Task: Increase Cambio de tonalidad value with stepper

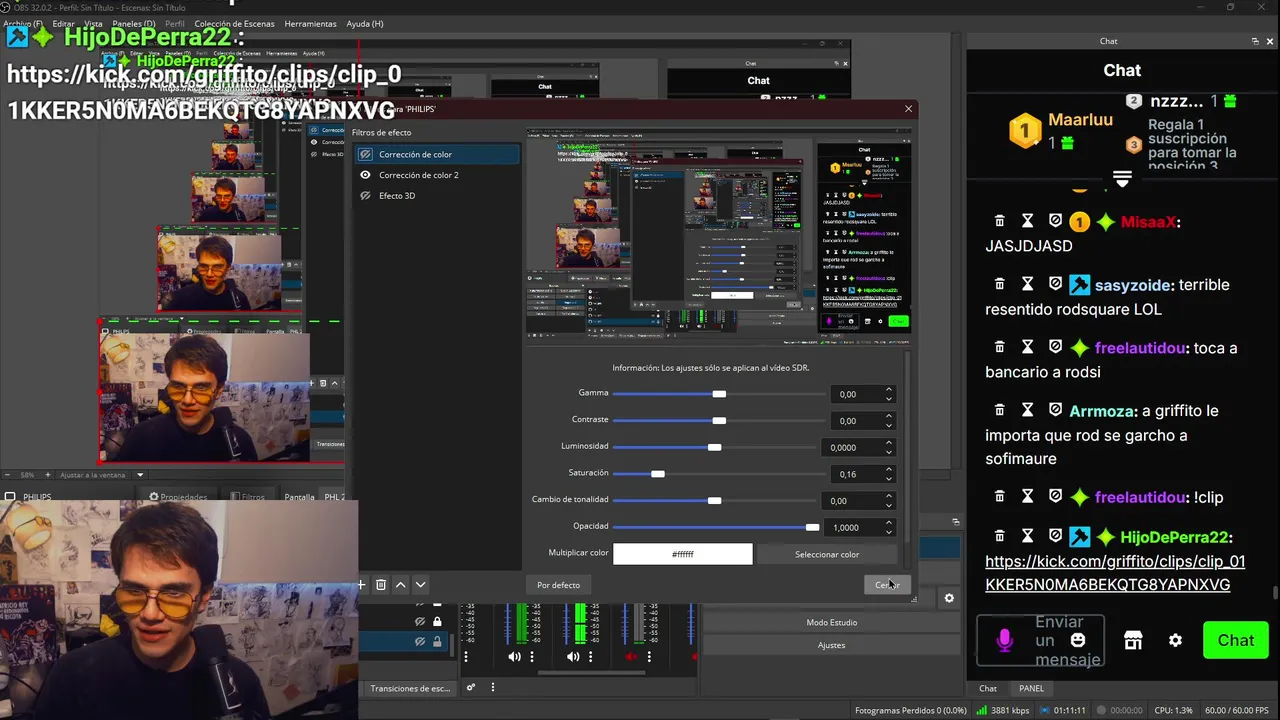Action: tap(889, 496)
